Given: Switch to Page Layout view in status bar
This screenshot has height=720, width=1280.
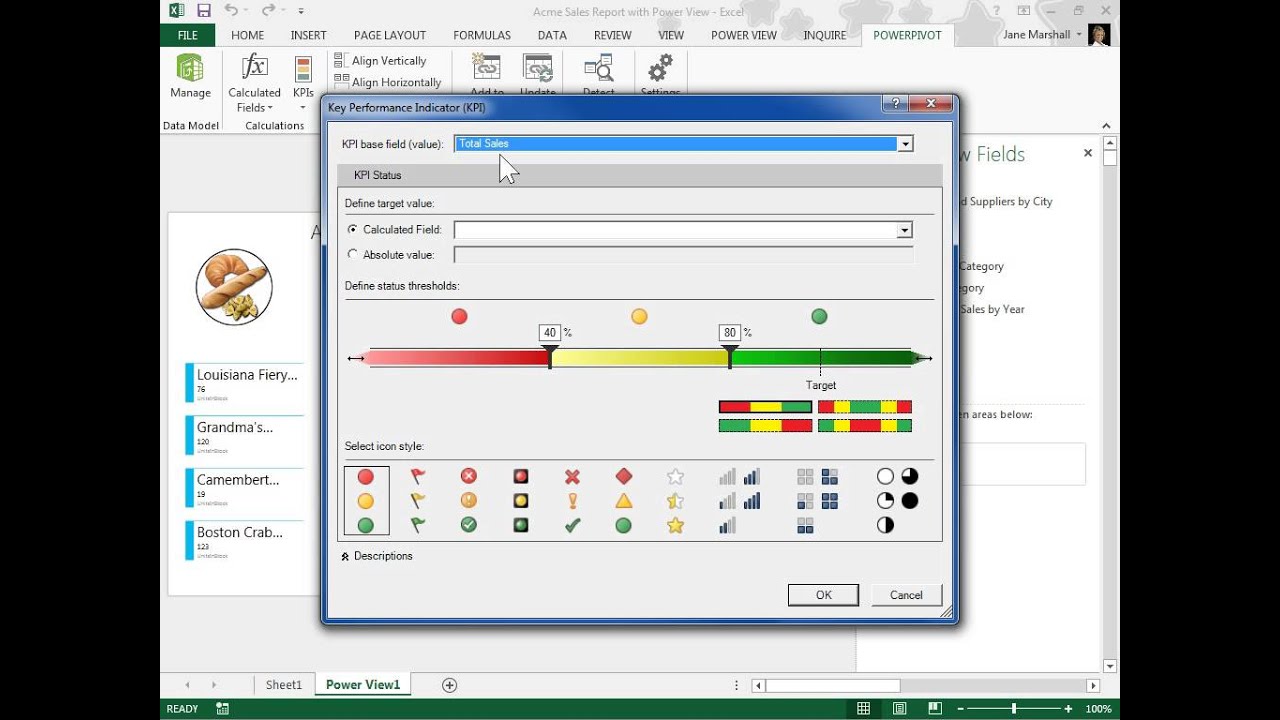Looking at the screenshot, I should point(900,709).
